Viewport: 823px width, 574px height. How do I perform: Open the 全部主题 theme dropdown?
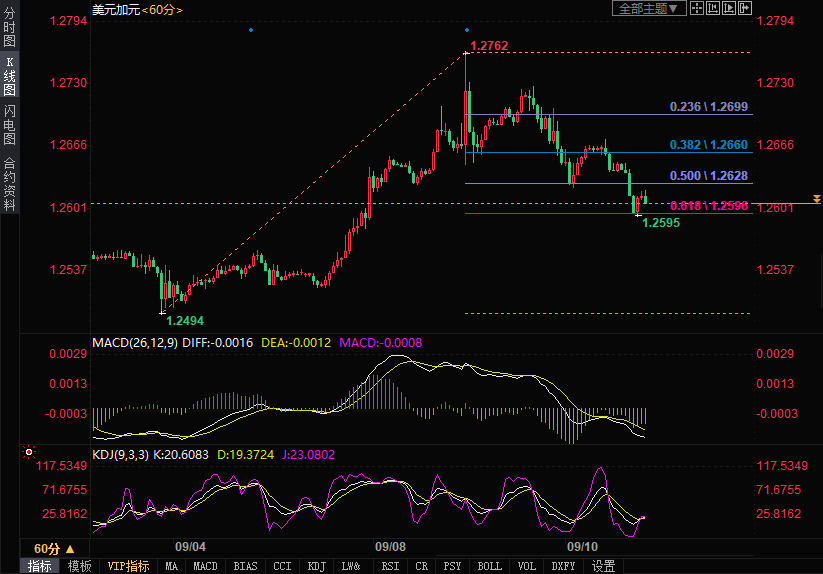648,8
